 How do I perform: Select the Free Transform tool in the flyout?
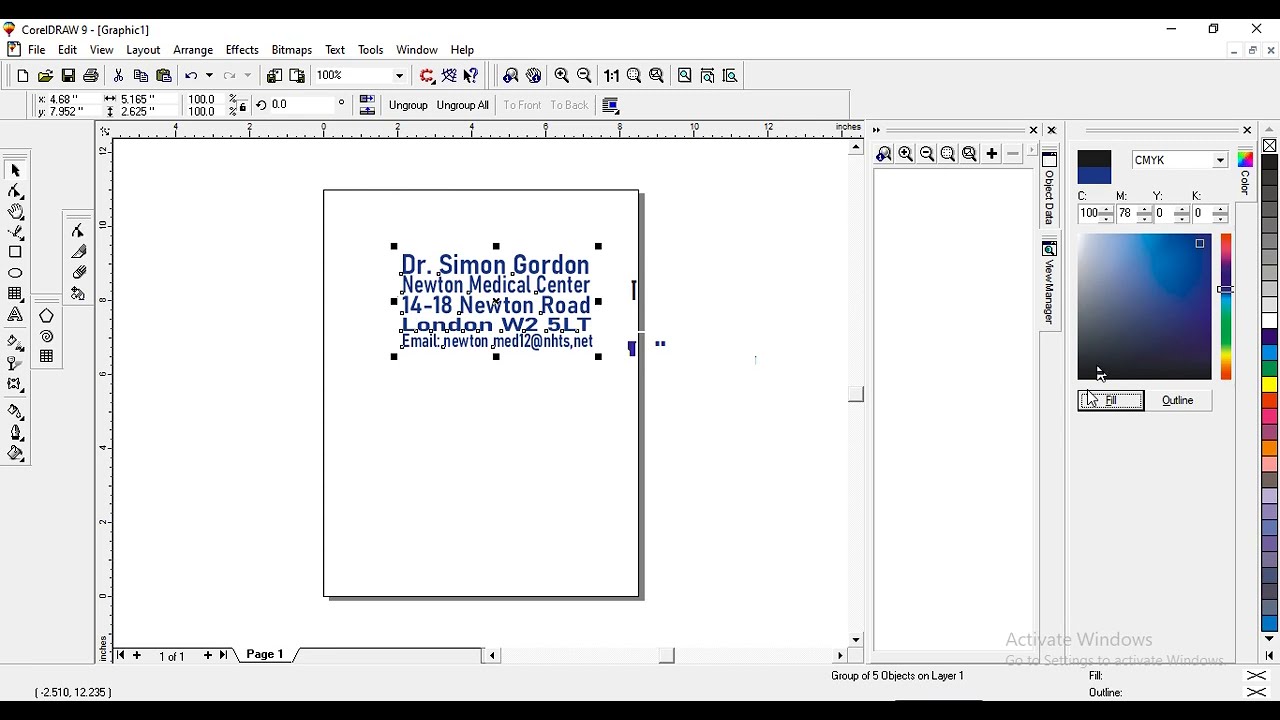[79, 294]
